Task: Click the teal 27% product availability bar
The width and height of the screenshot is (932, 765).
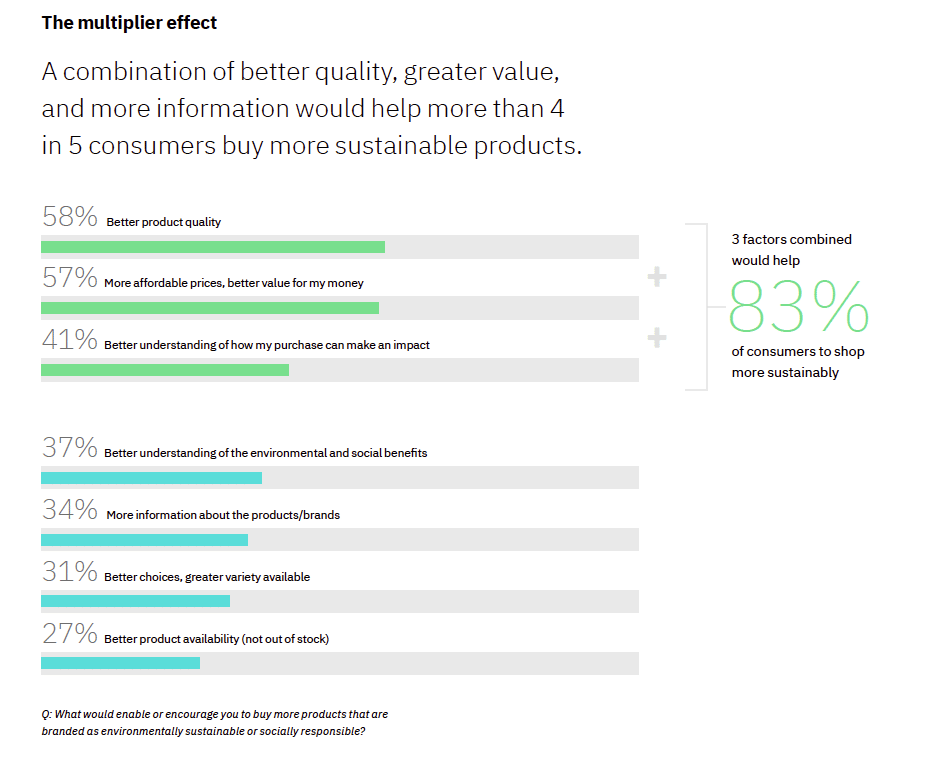Action: point(120,663)
